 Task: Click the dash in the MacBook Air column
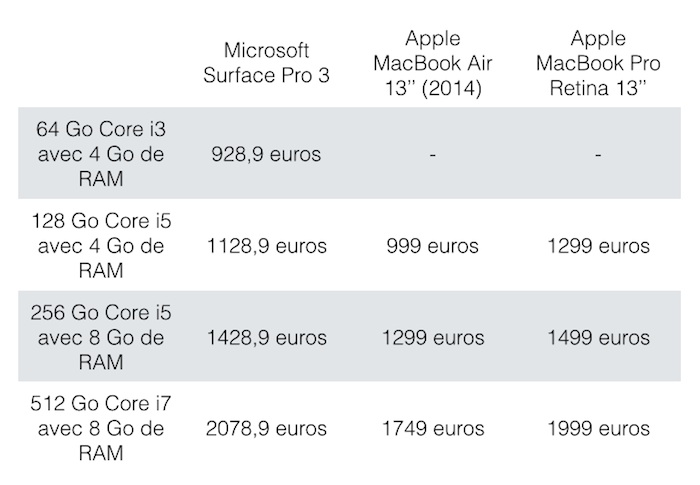(430, 156)
